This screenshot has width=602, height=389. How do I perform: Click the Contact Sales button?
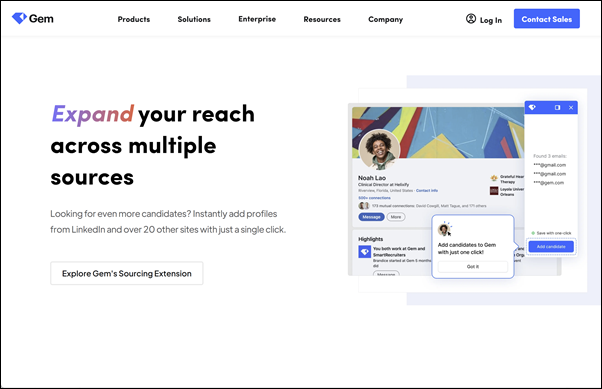[x=547, y=19]
